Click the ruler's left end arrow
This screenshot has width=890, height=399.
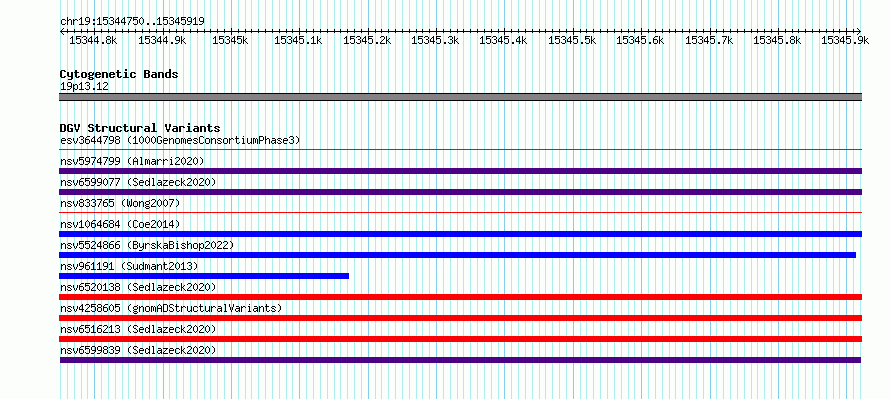[x=62, y=31]
